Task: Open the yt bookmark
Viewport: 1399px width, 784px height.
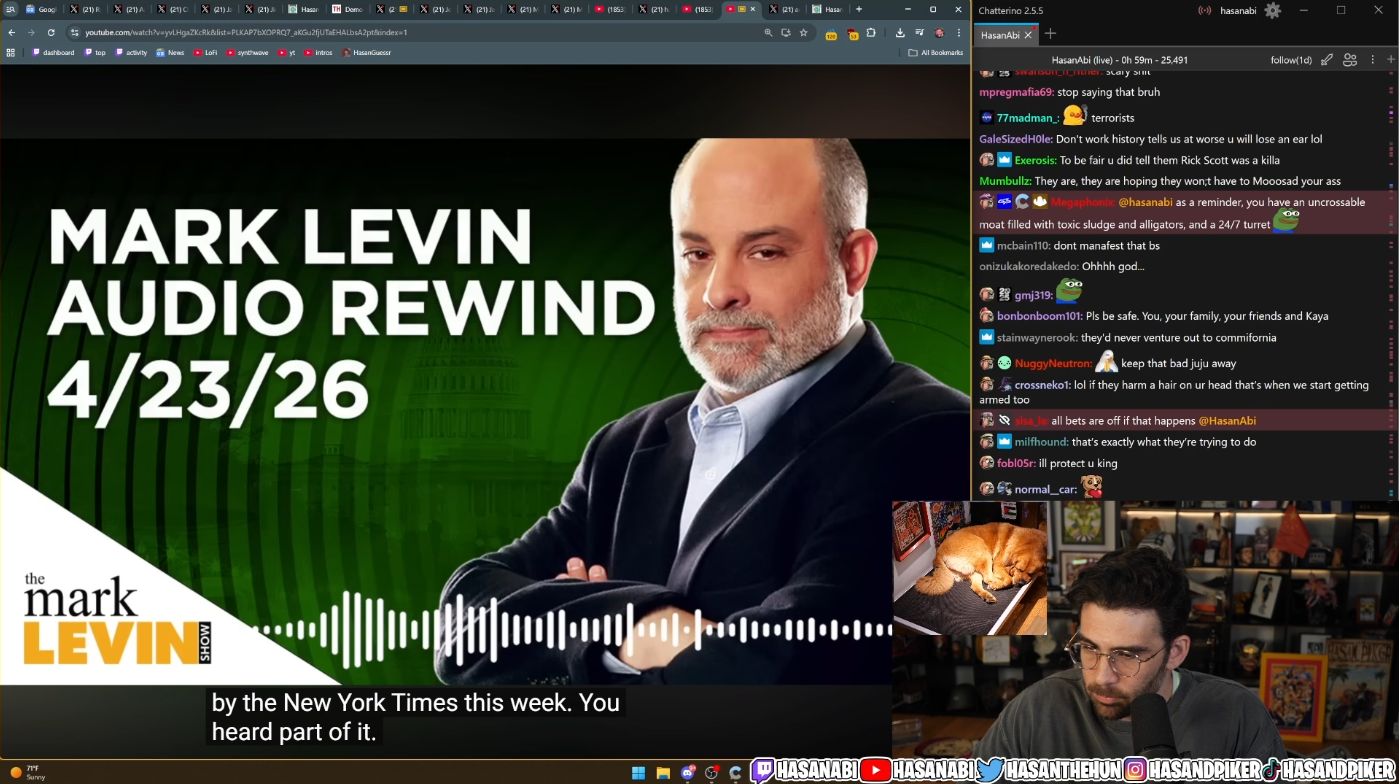Action: click(x=286, y=52)
